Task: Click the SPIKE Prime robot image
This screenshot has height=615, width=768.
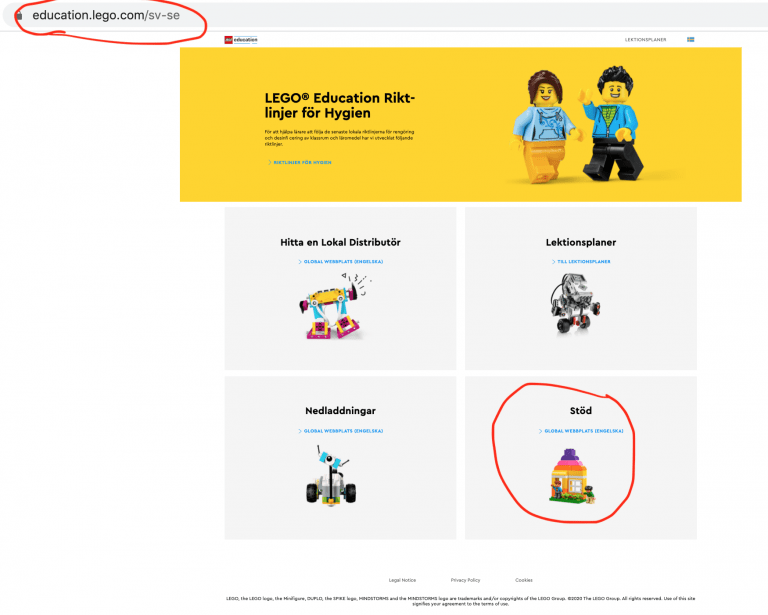Action: 335,307
